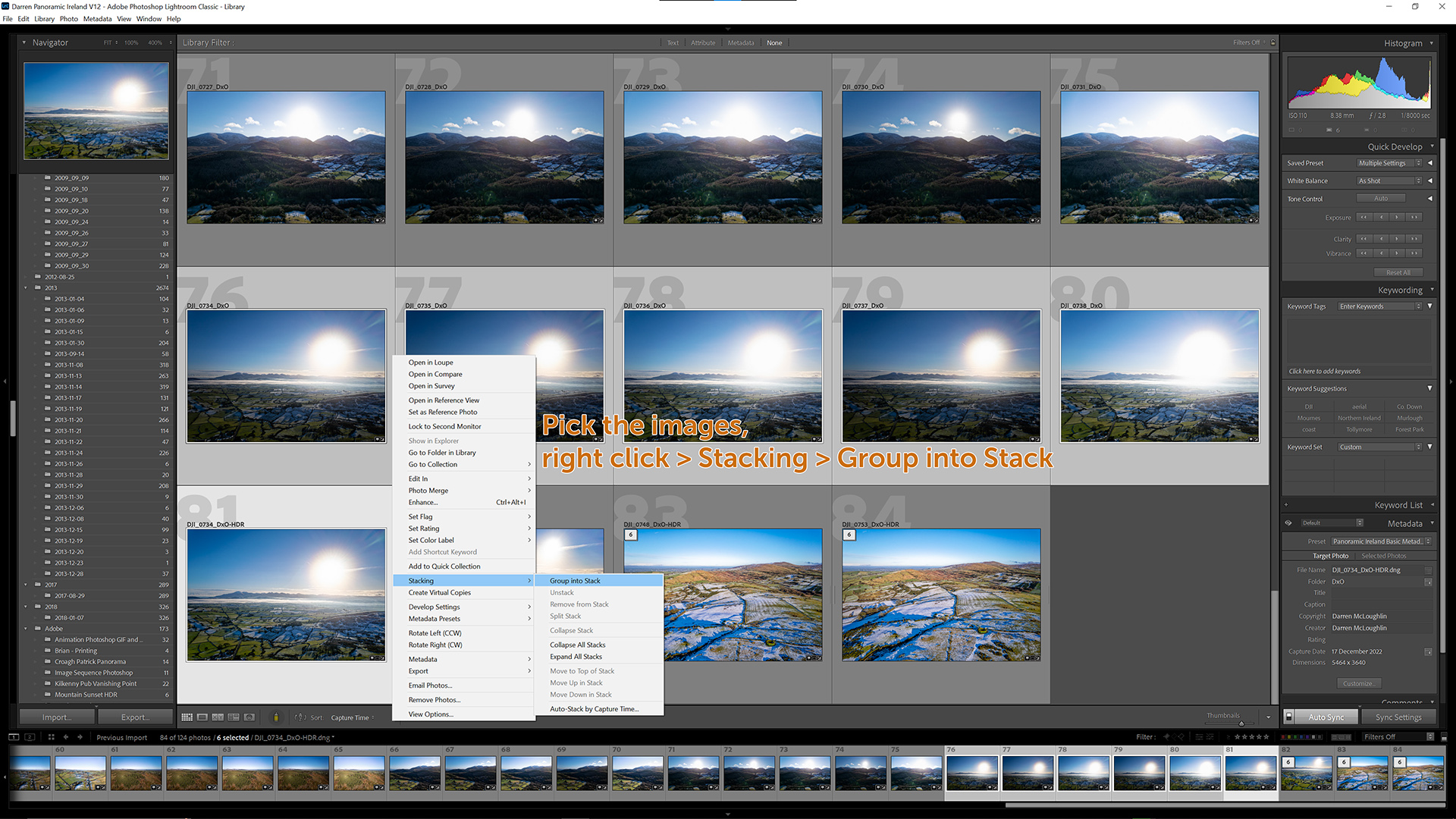This screenshot has width=1456, height=819.
Task: Expand Tone Control section triangle
Action: [x=1430, y=199]
